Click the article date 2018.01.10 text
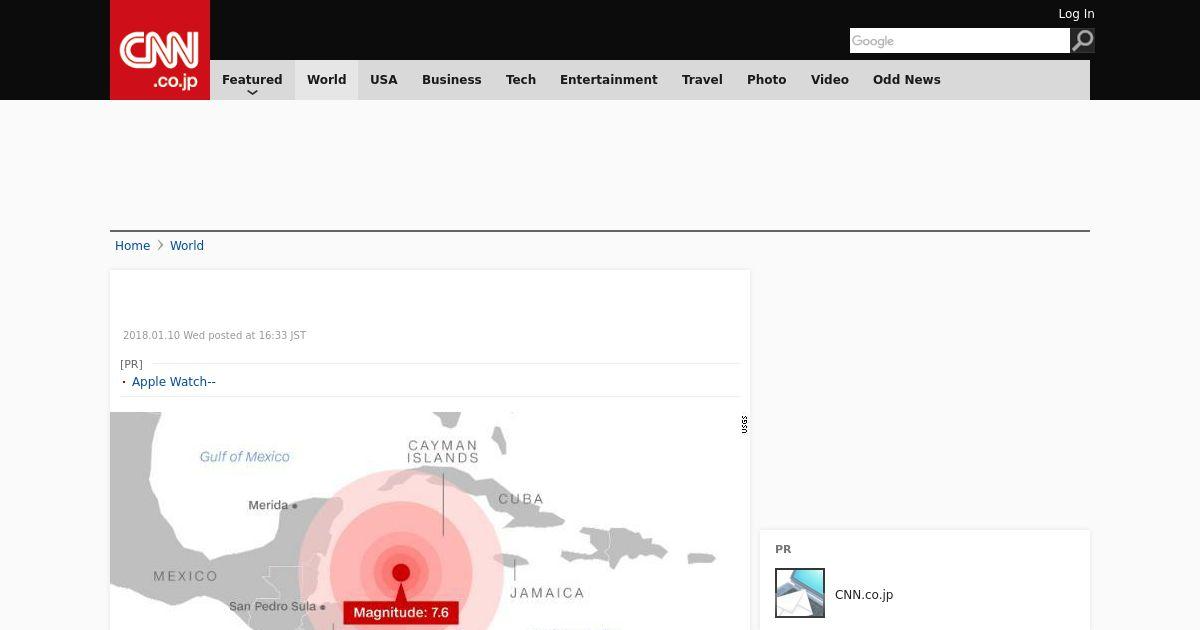Viewport: 1200px width, 630px height. [214, 336]
